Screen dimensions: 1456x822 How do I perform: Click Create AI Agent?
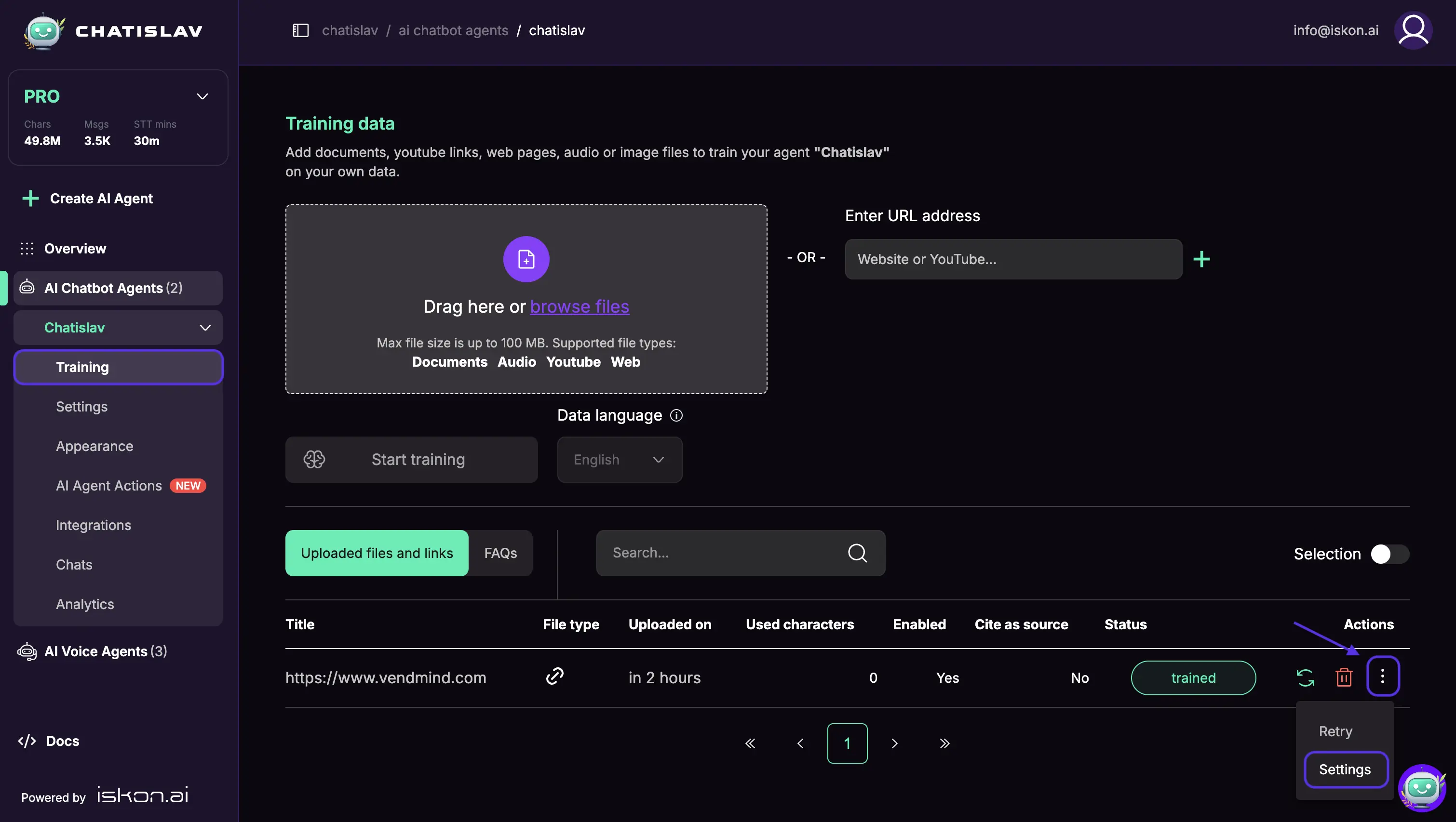[x=101, y=199]
